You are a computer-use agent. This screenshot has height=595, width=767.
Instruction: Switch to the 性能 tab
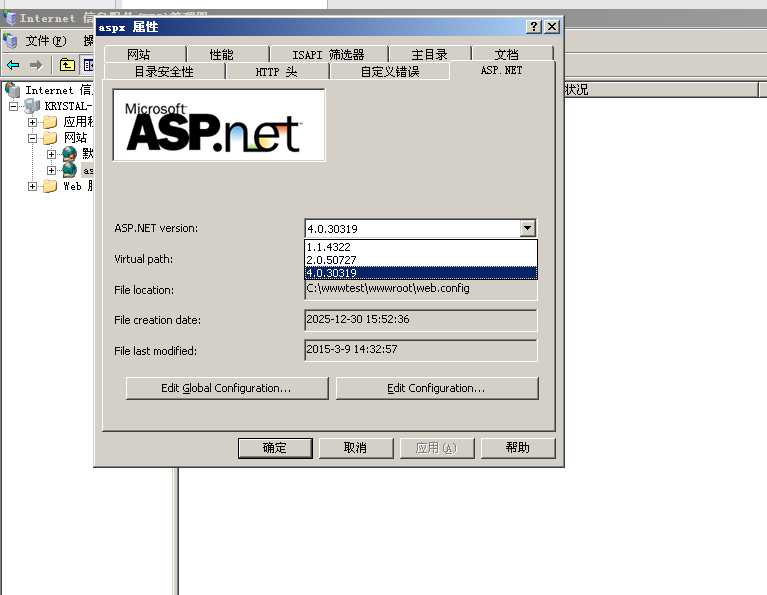[x=228, y=54]
